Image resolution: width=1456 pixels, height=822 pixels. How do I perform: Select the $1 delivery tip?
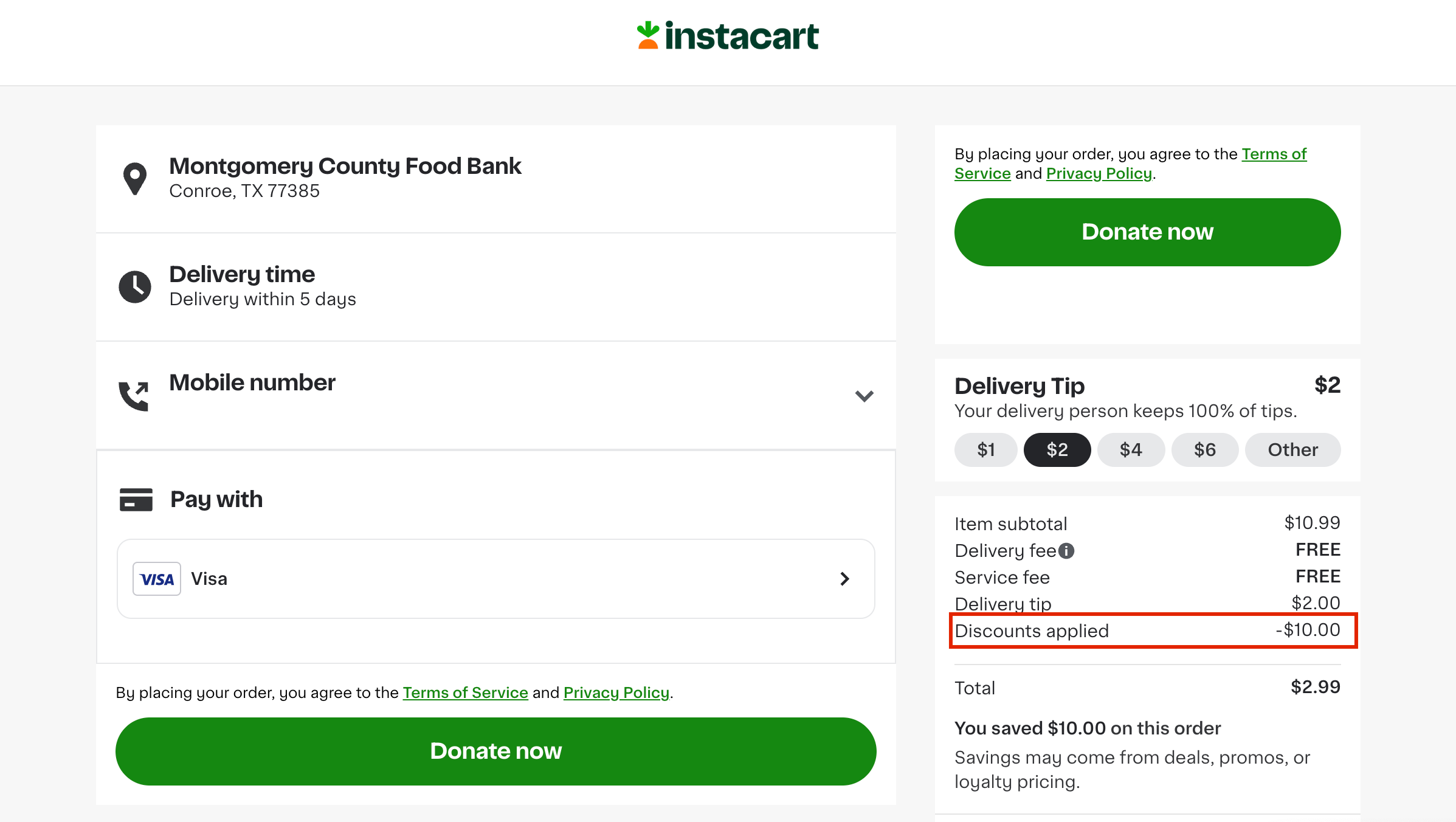point(985,450)
